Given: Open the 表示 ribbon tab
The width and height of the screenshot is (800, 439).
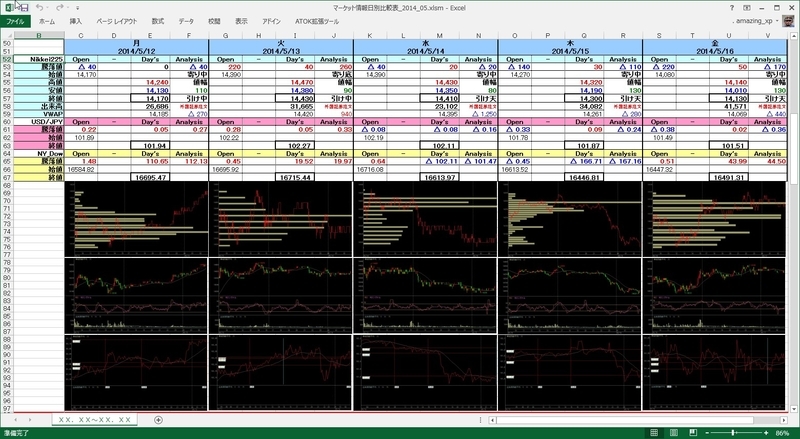Looking at the screenshot, I should pyautogui.click(x=241, y=21).
